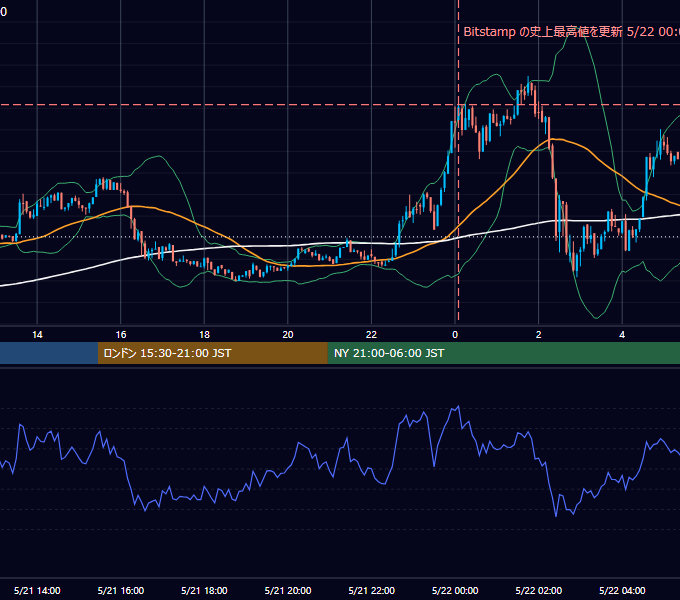
Task: Click the 20 label on the price chart axis
Action: tap(288, 335)
